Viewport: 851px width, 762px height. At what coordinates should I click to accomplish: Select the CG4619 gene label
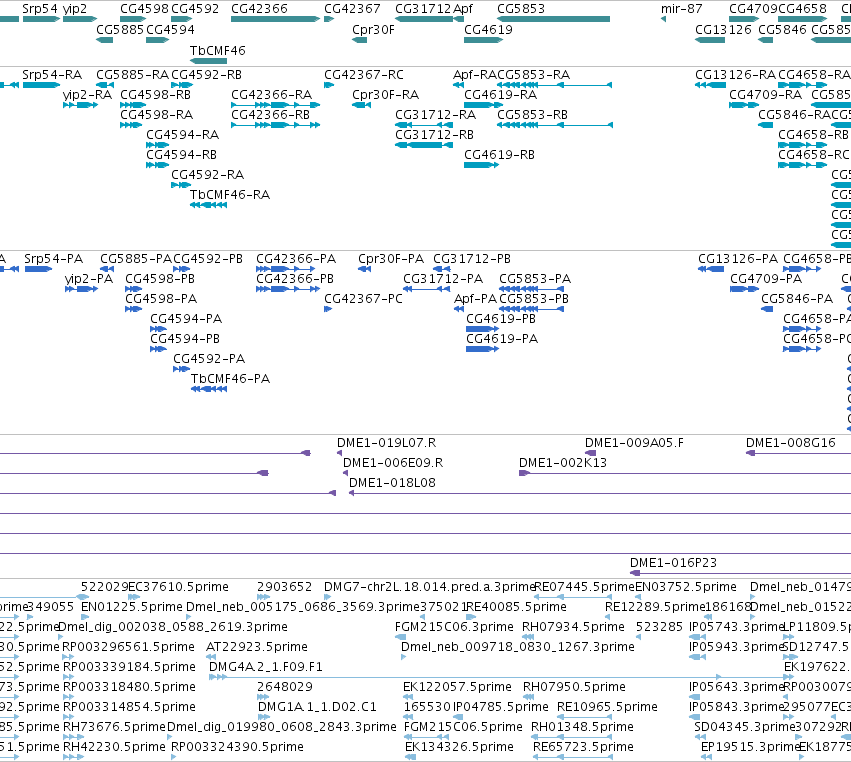tap(488, 29)
